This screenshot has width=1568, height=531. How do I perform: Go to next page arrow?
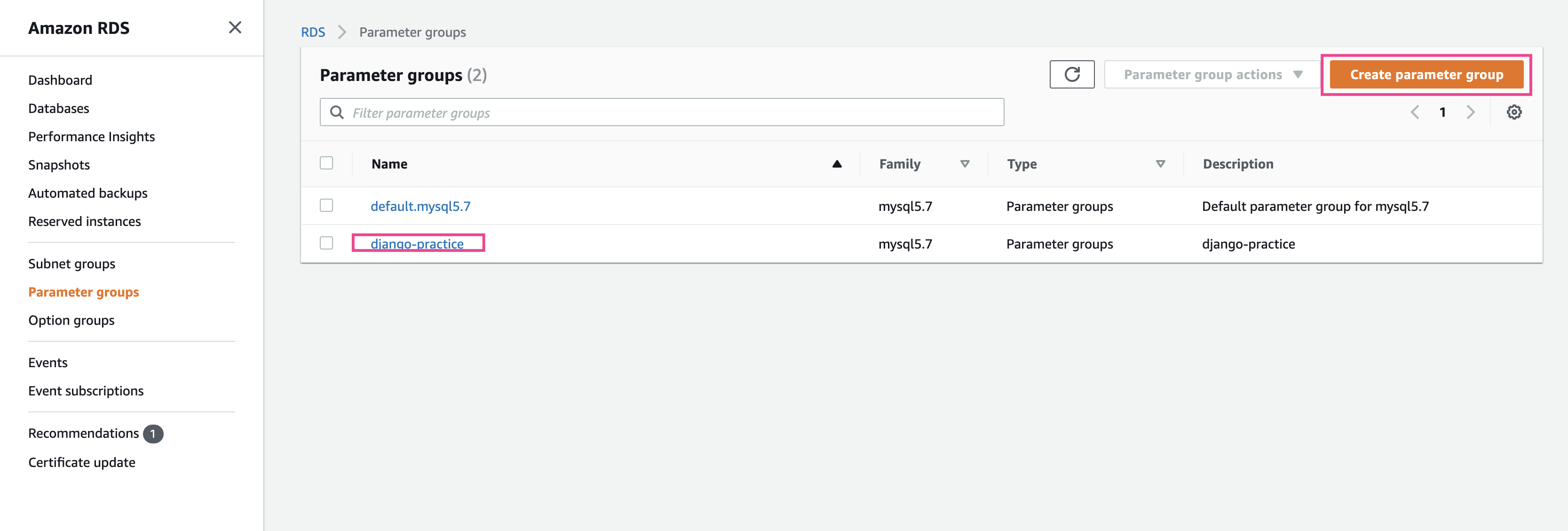(x=1471, y=112)
